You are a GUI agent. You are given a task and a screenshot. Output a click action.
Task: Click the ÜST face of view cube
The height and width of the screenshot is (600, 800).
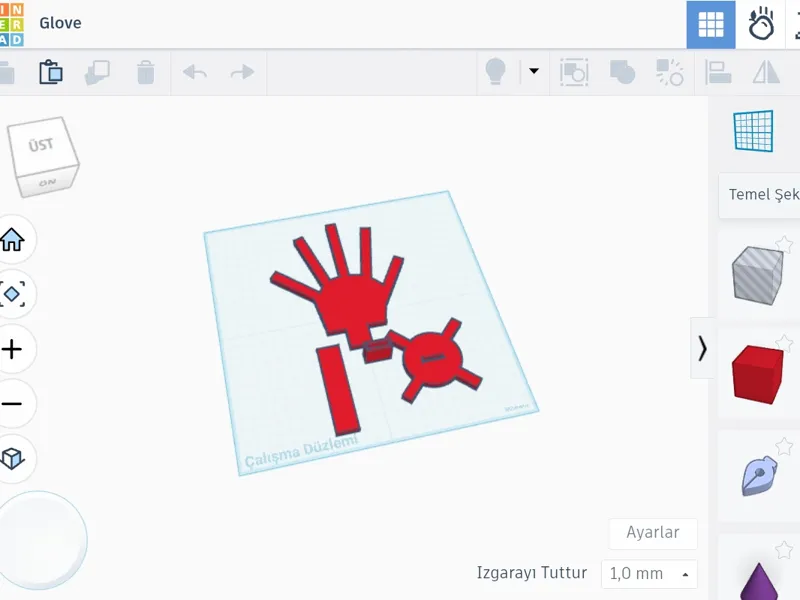click(41, 145)
